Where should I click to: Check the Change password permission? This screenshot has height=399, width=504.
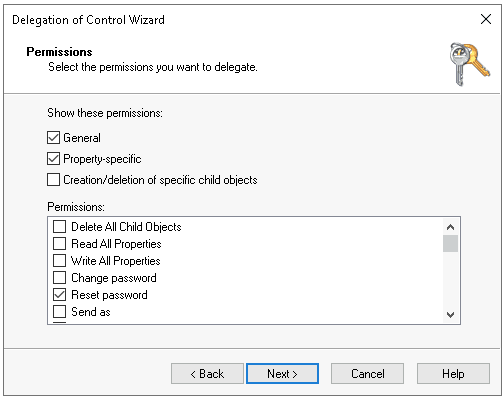click(60, 278)
